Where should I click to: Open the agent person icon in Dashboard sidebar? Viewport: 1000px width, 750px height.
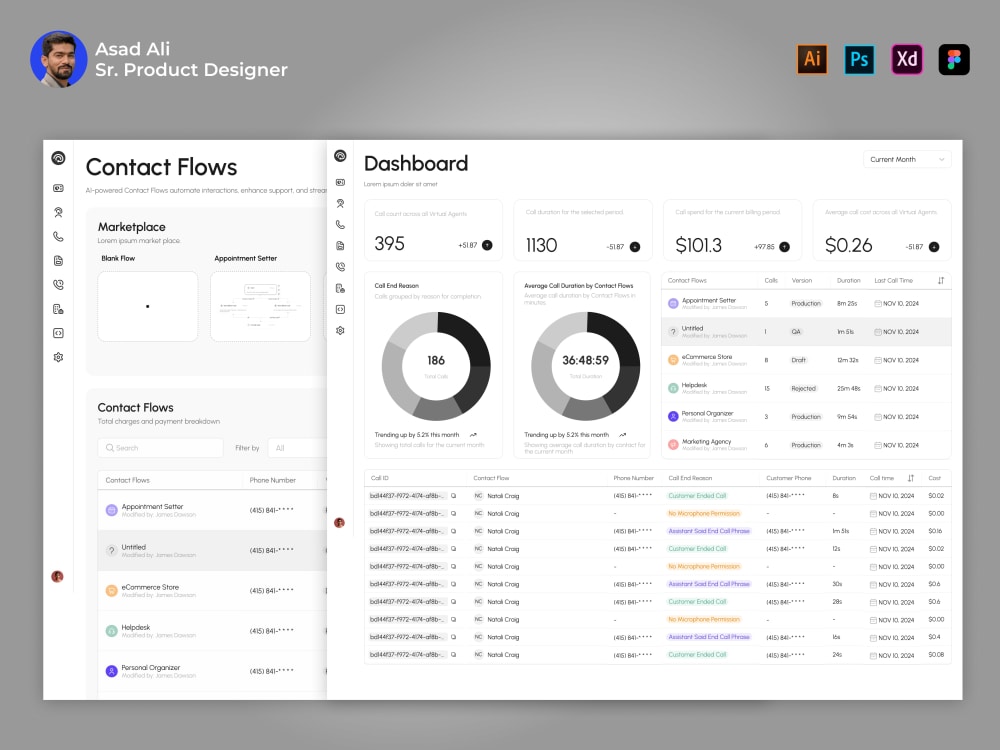[x=341, y=203]
